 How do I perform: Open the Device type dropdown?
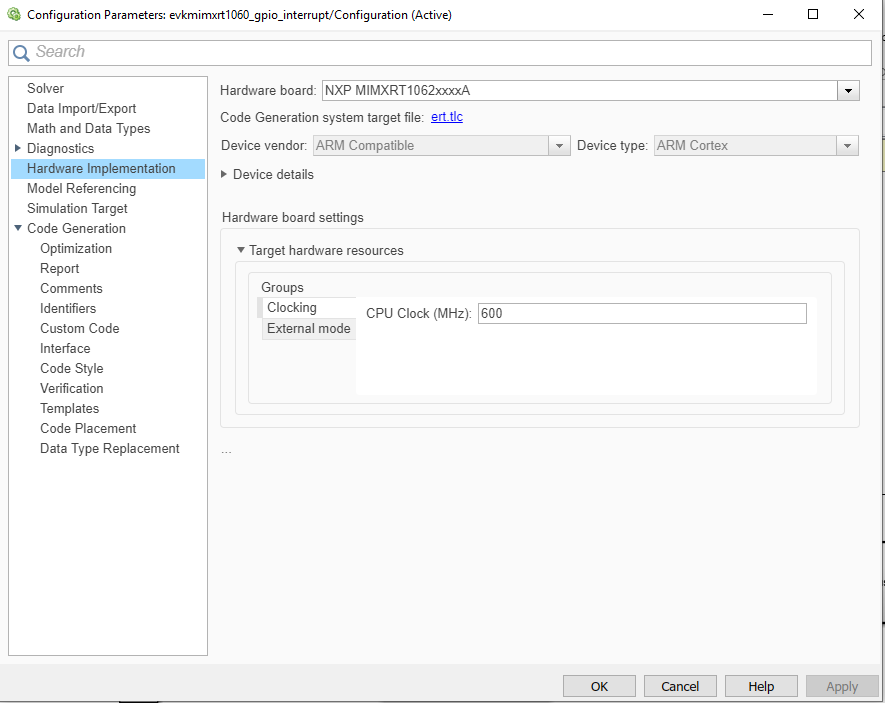click(x=847, y=146)
